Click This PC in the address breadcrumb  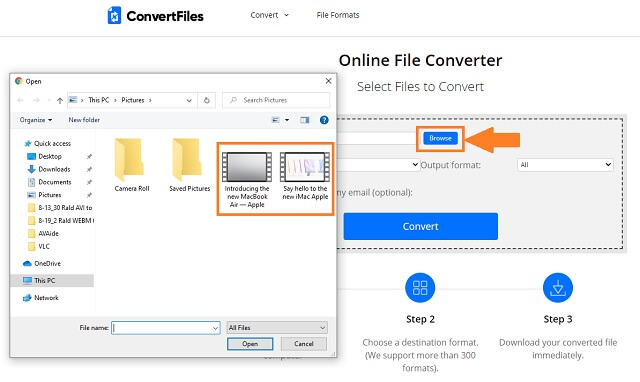point(99,100)
